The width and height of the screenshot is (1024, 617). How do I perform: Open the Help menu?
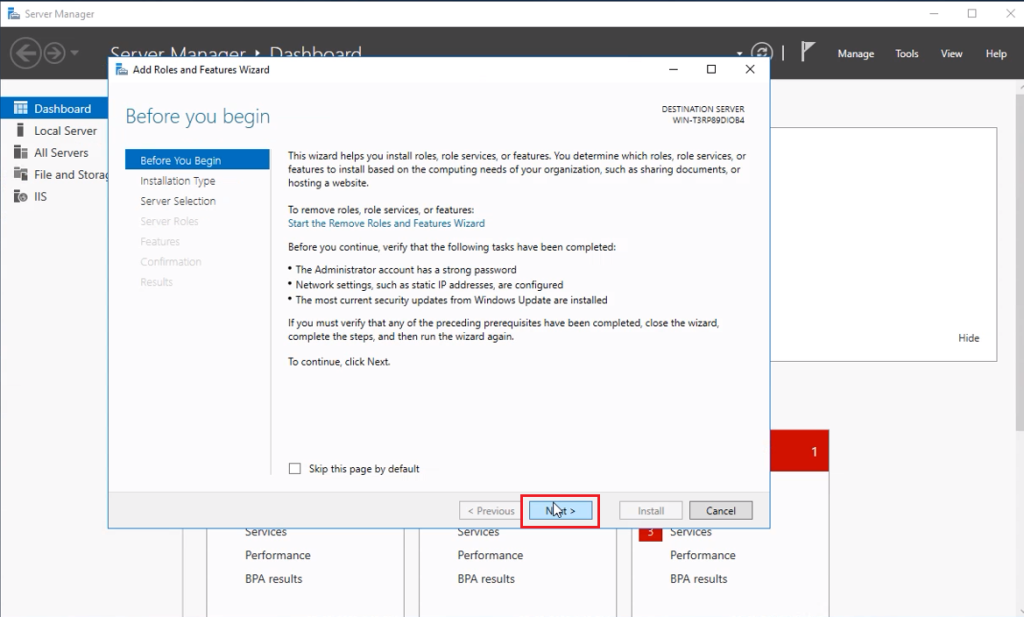click(x=995, y=53)
